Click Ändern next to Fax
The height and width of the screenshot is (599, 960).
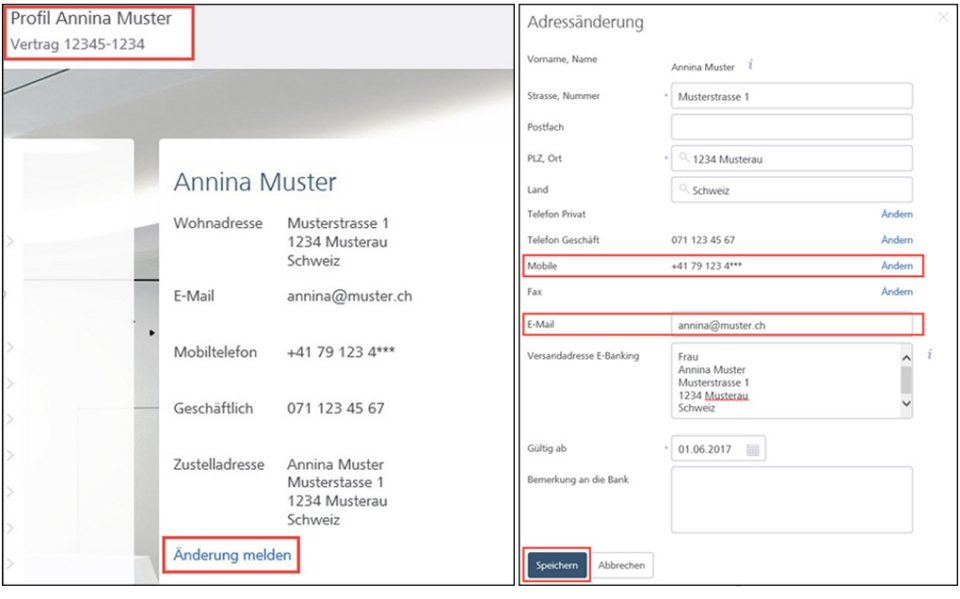(896, 292)
